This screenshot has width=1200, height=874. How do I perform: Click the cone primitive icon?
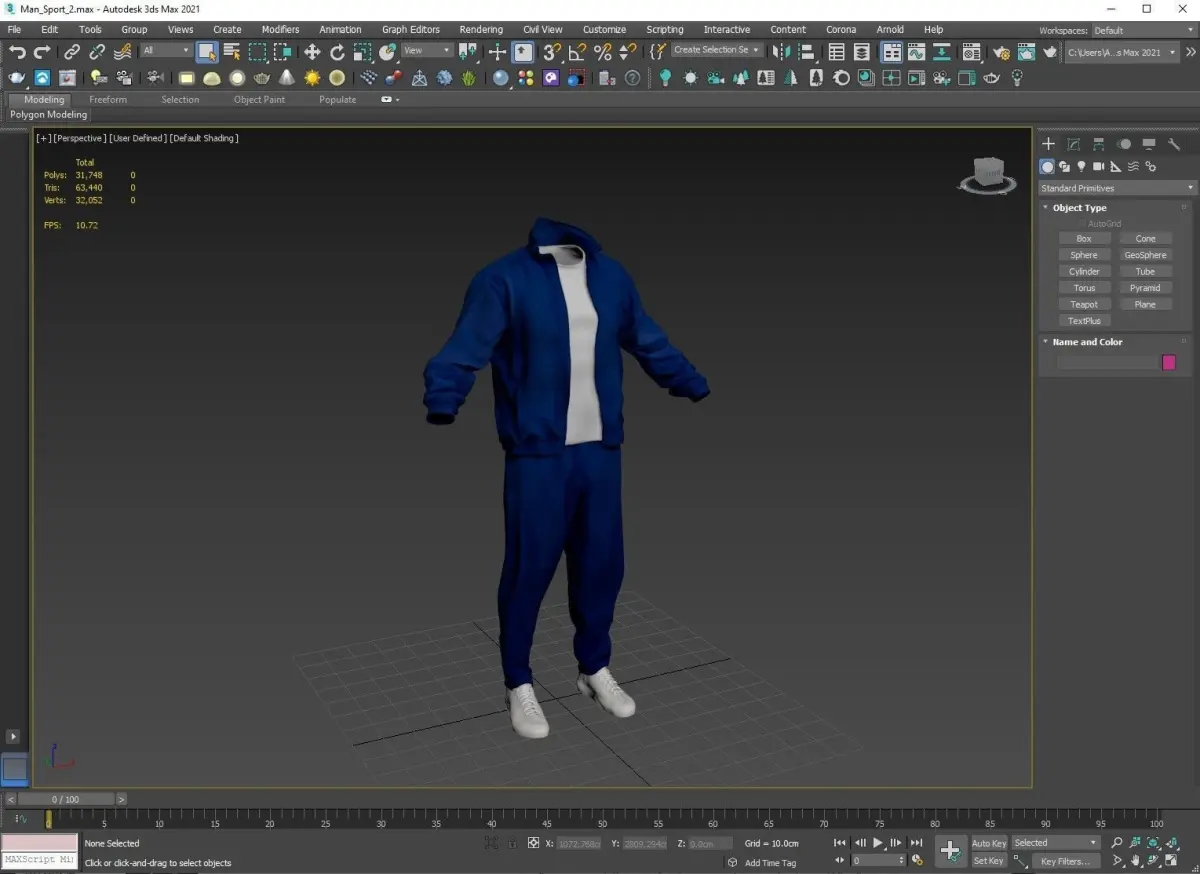pyautogui.click(x=287, y=78)
